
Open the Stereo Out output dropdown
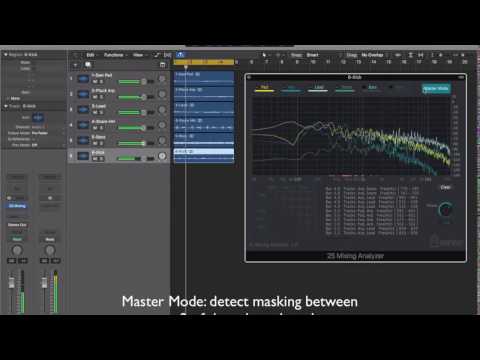[x=17, y=225]
